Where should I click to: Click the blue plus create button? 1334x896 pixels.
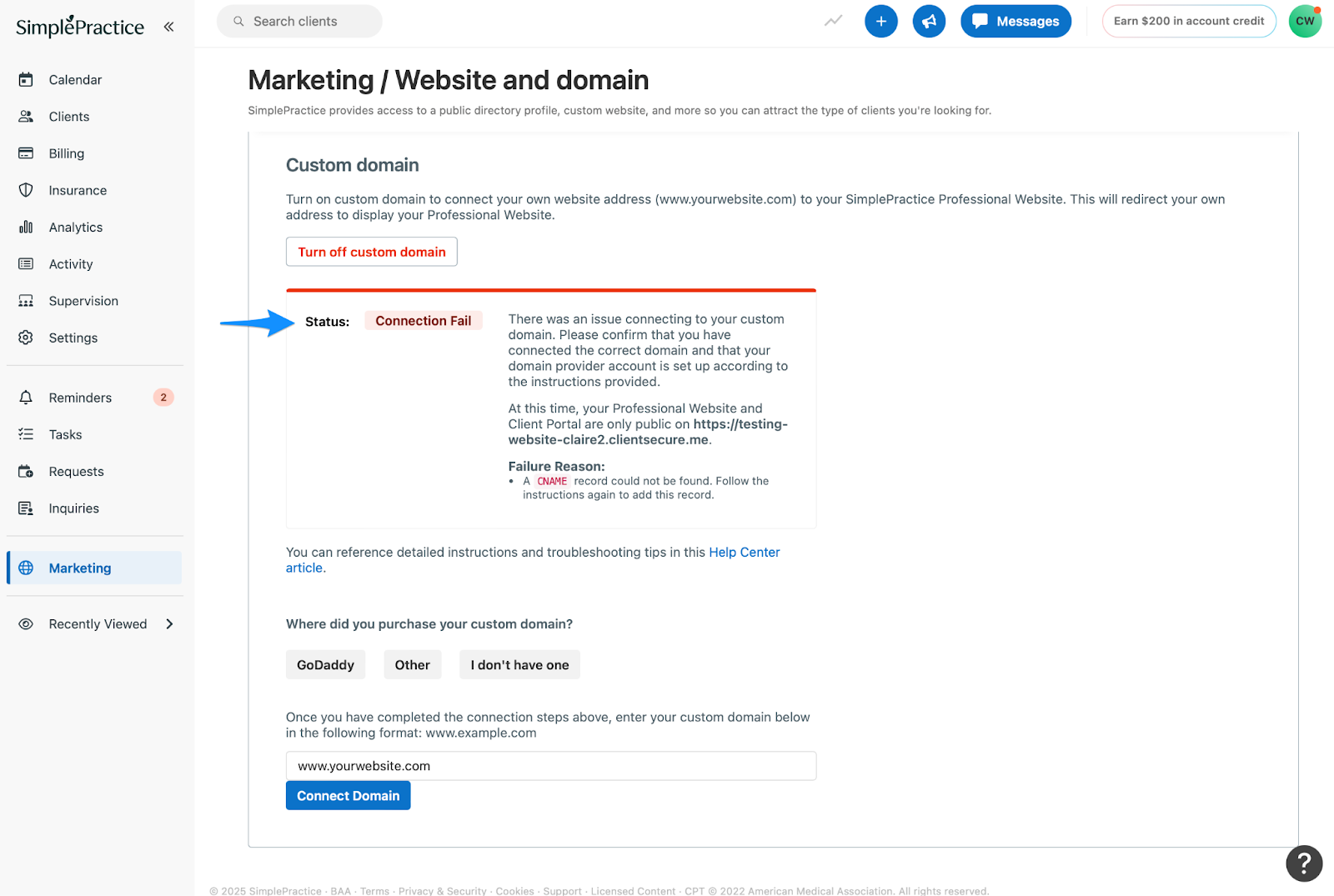pos(881,22)
